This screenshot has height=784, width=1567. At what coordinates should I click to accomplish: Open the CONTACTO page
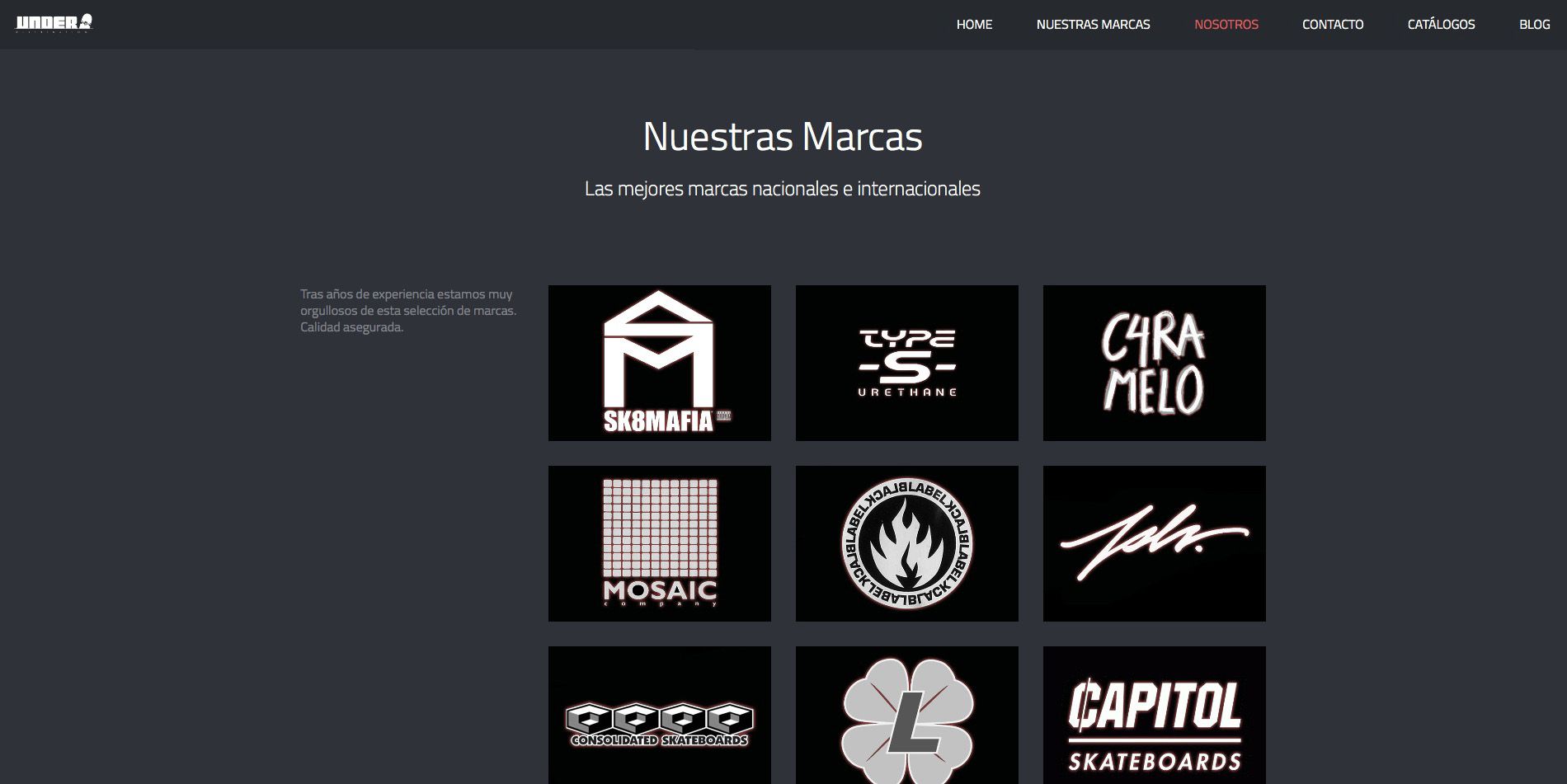point(1333,25)
